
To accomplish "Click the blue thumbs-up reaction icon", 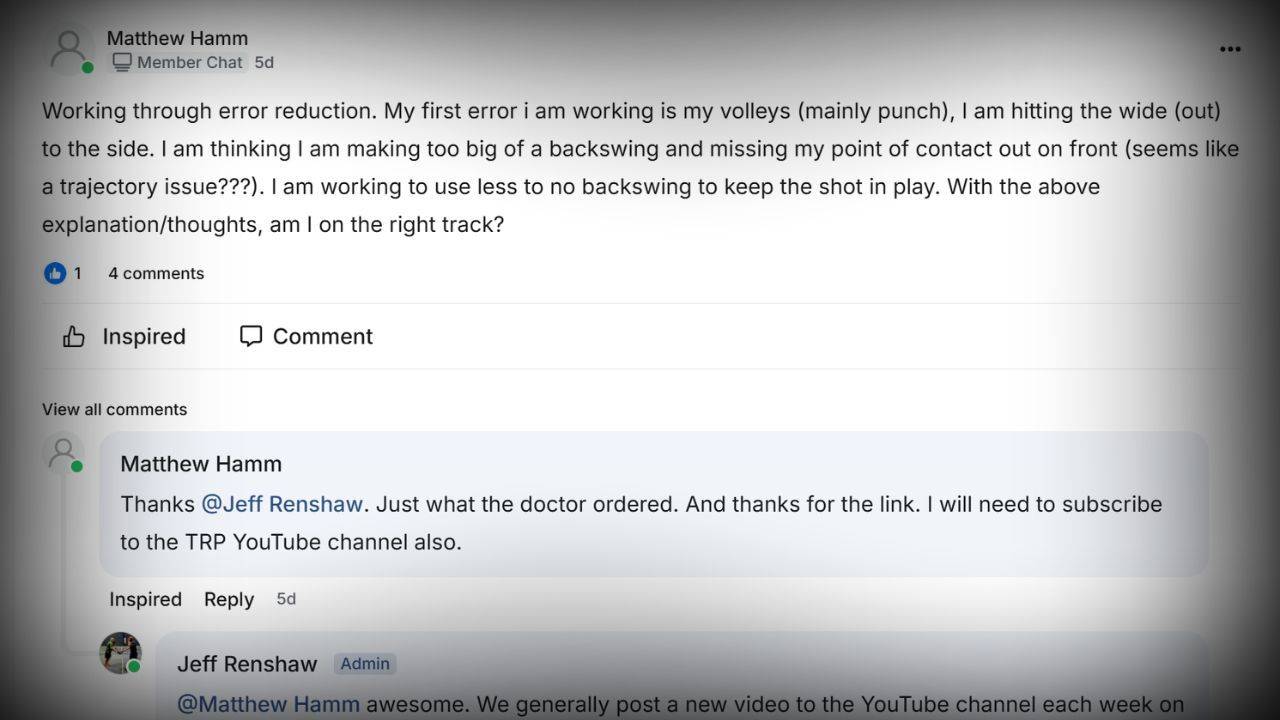I will [55, 273].
